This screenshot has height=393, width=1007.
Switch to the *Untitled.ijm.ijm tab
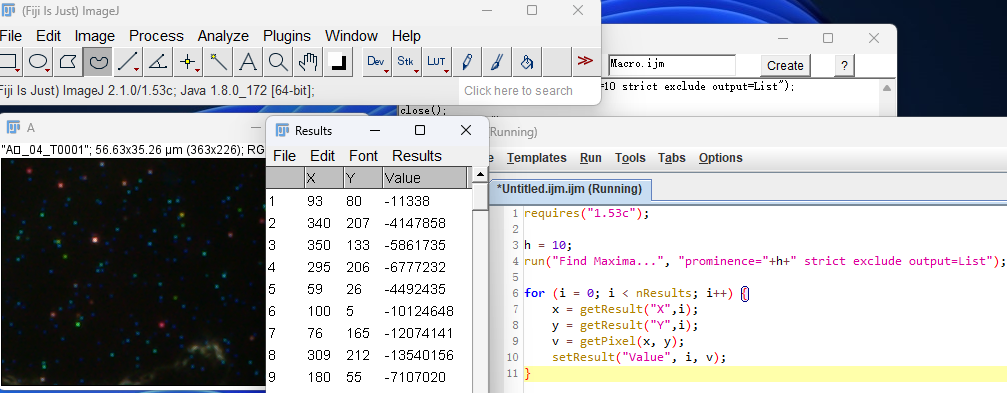pos(569,189)
